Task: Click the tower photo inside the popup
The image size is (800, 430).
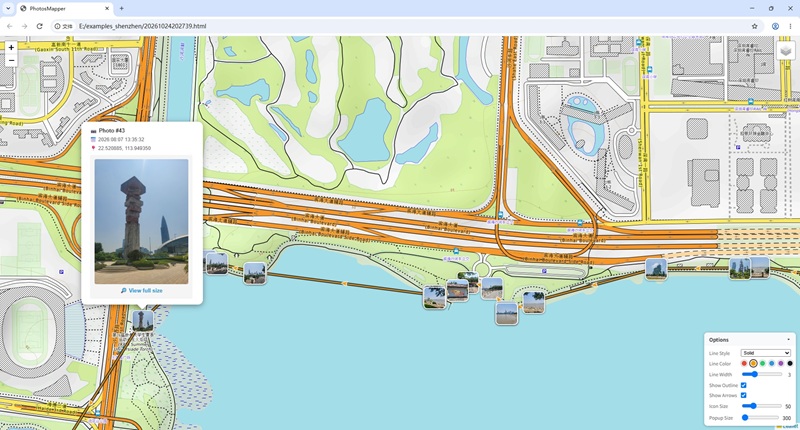Action: (141, 221)
